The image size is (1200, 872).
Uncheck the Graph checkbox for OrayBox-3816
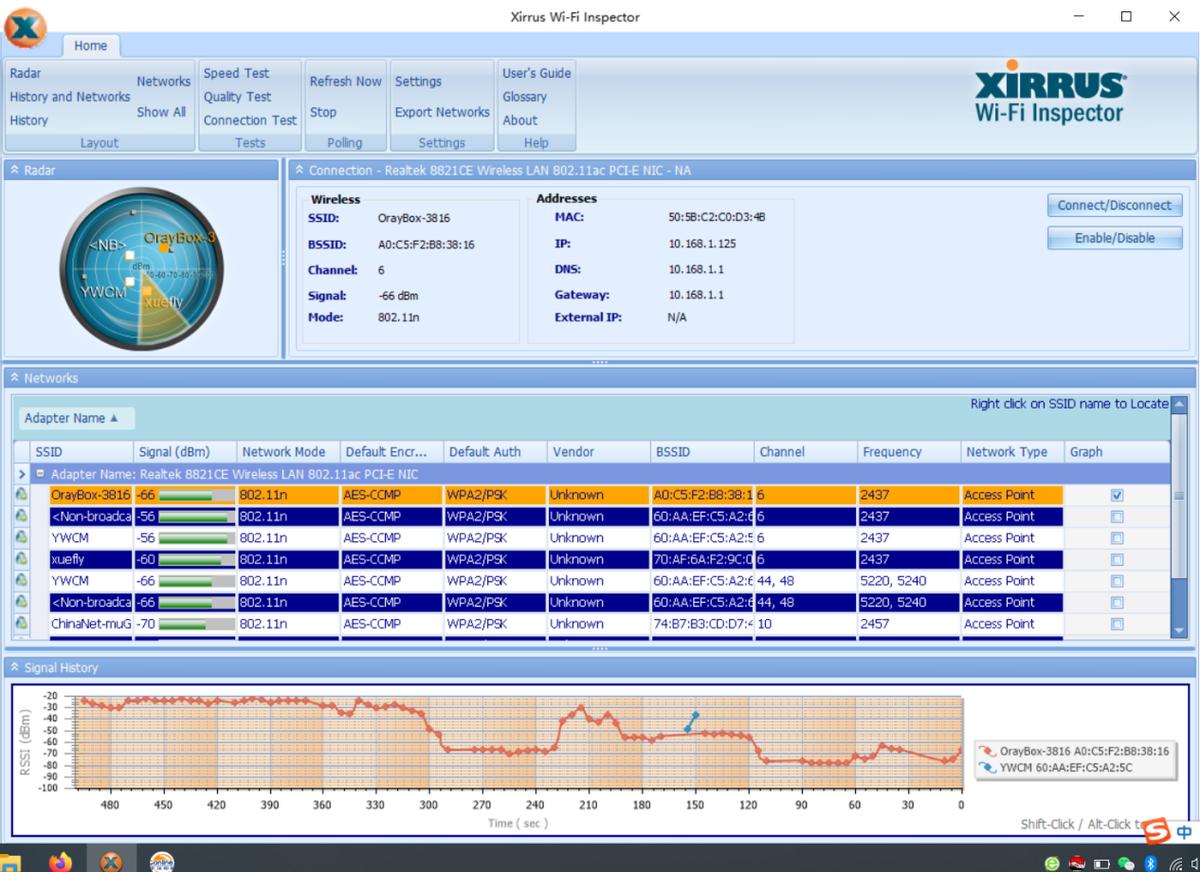point(1117,495)
